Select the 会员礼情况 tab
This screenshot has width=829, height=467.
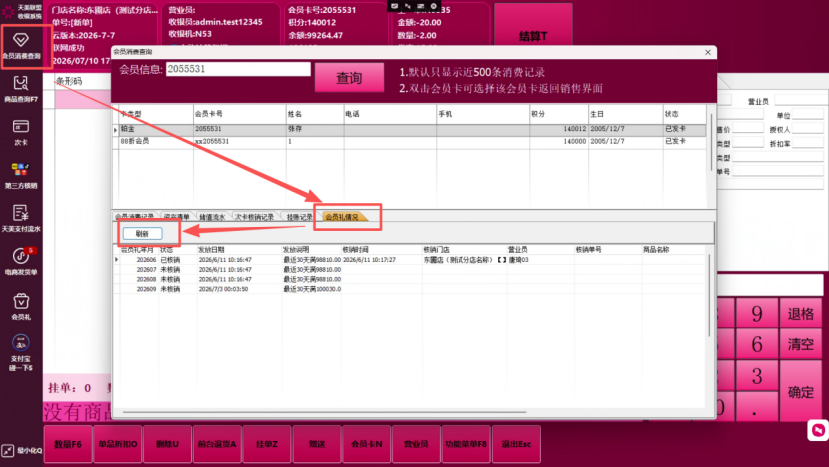(x=342, y=217)
